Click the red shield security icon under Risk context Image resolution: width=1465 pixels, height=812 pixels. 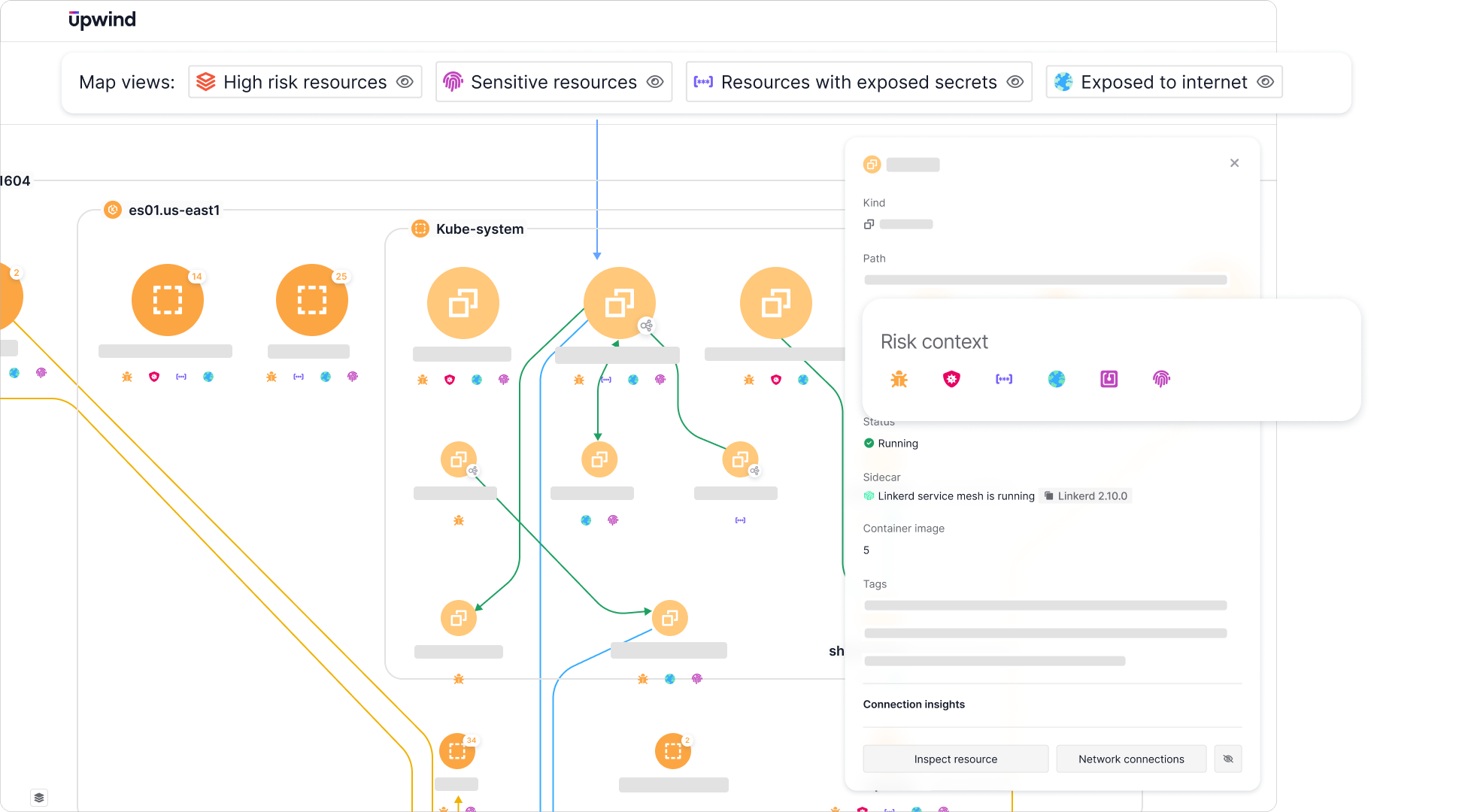pos(951,379)
